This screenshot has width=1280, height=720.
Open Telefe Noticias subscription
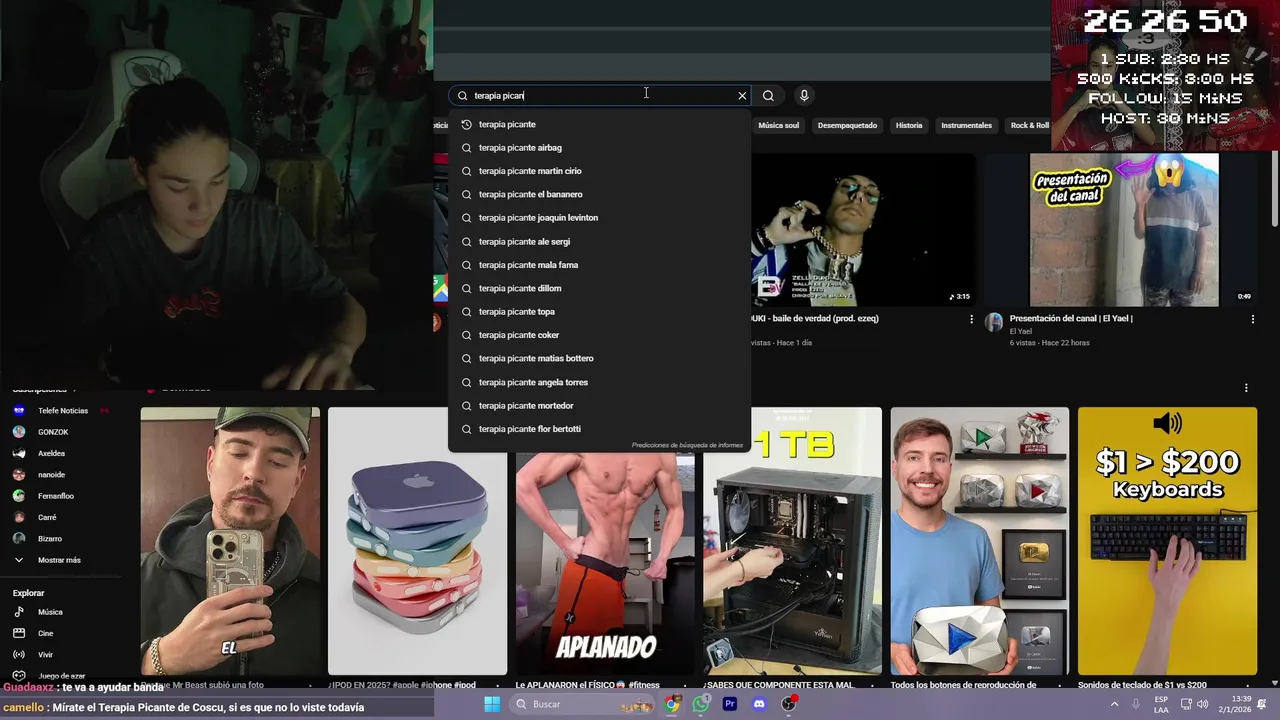pos(62,411)
